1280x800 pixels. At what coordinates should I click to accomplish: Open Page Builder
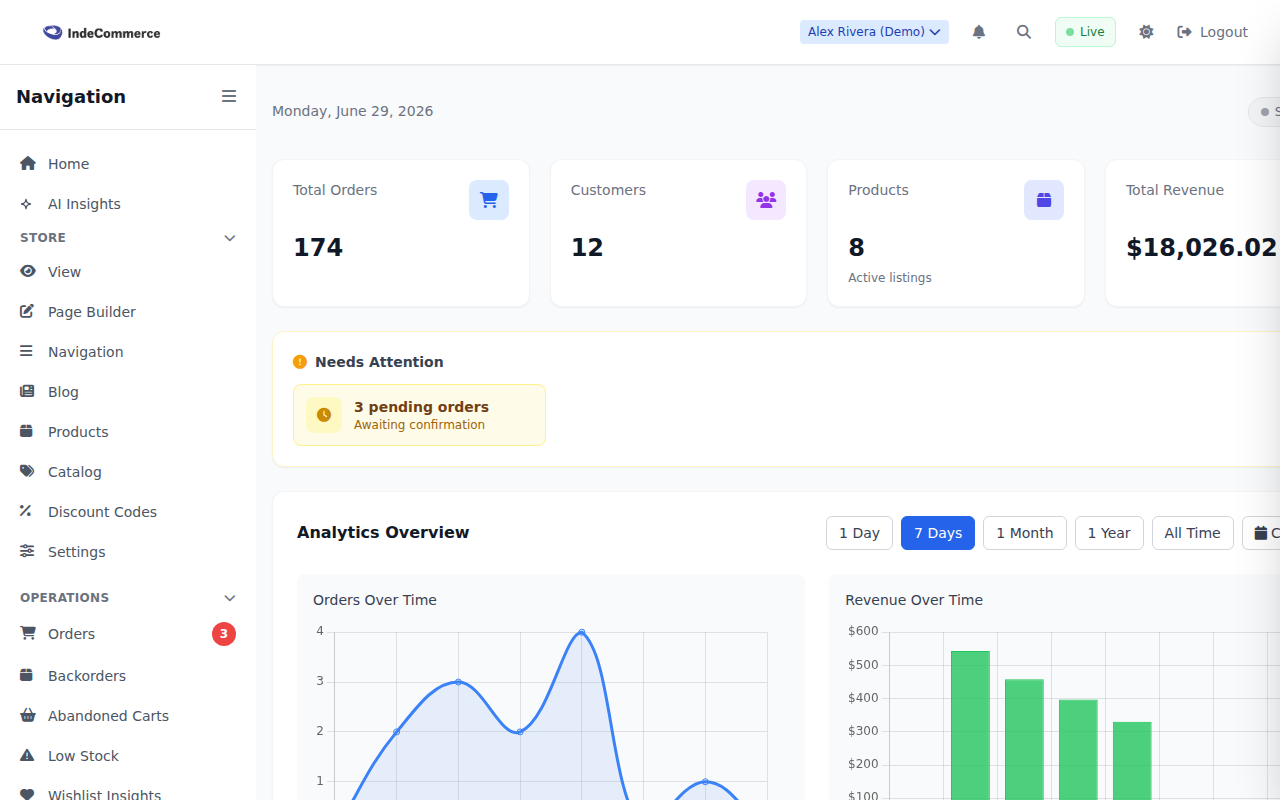tap(128, 312)
